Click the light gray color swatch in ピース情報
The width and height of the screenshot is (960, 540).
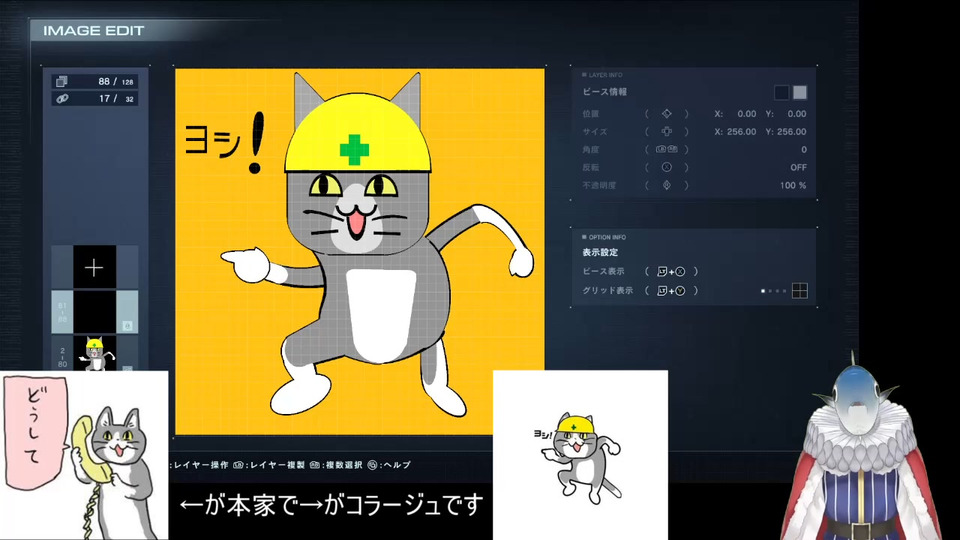point(800,92)
